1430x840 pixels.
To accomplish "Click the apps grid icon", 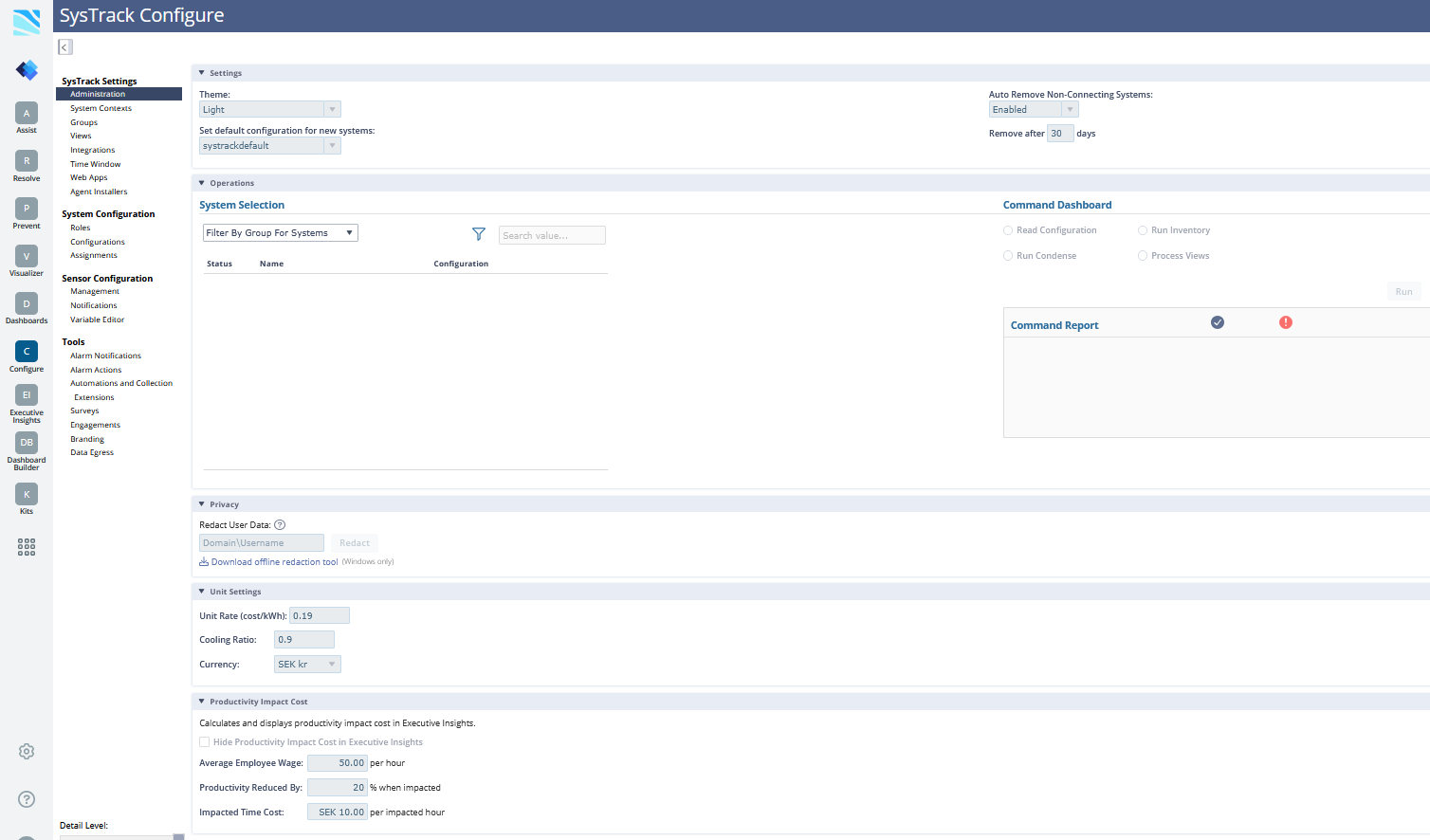I will [27, 546].
